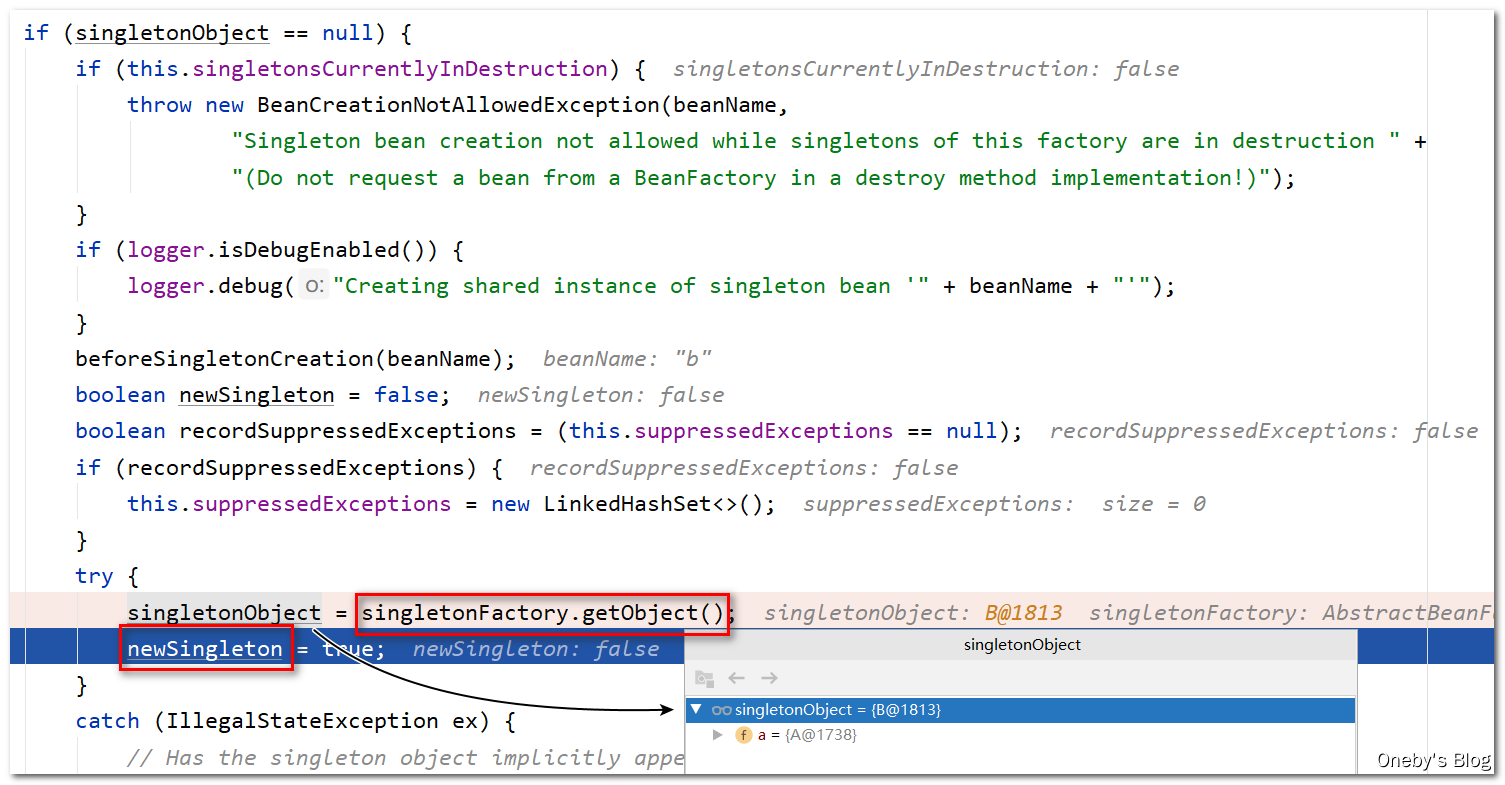Click recordSuppressedExceptions inside the if condition
This screenshot has height=785, width=1505.
click(x=295, y=467)
